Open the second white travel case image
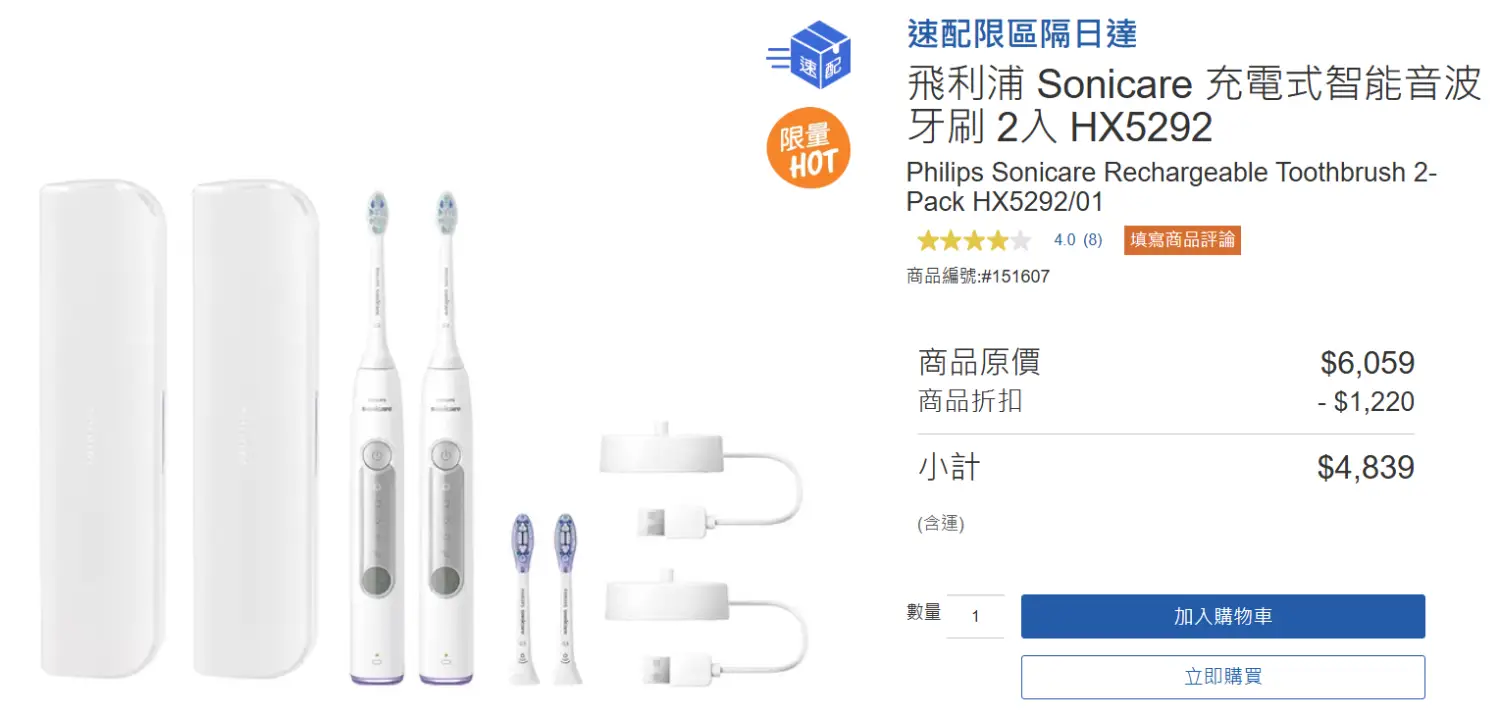Screen dimensions: 1500x717 [257, 430]
